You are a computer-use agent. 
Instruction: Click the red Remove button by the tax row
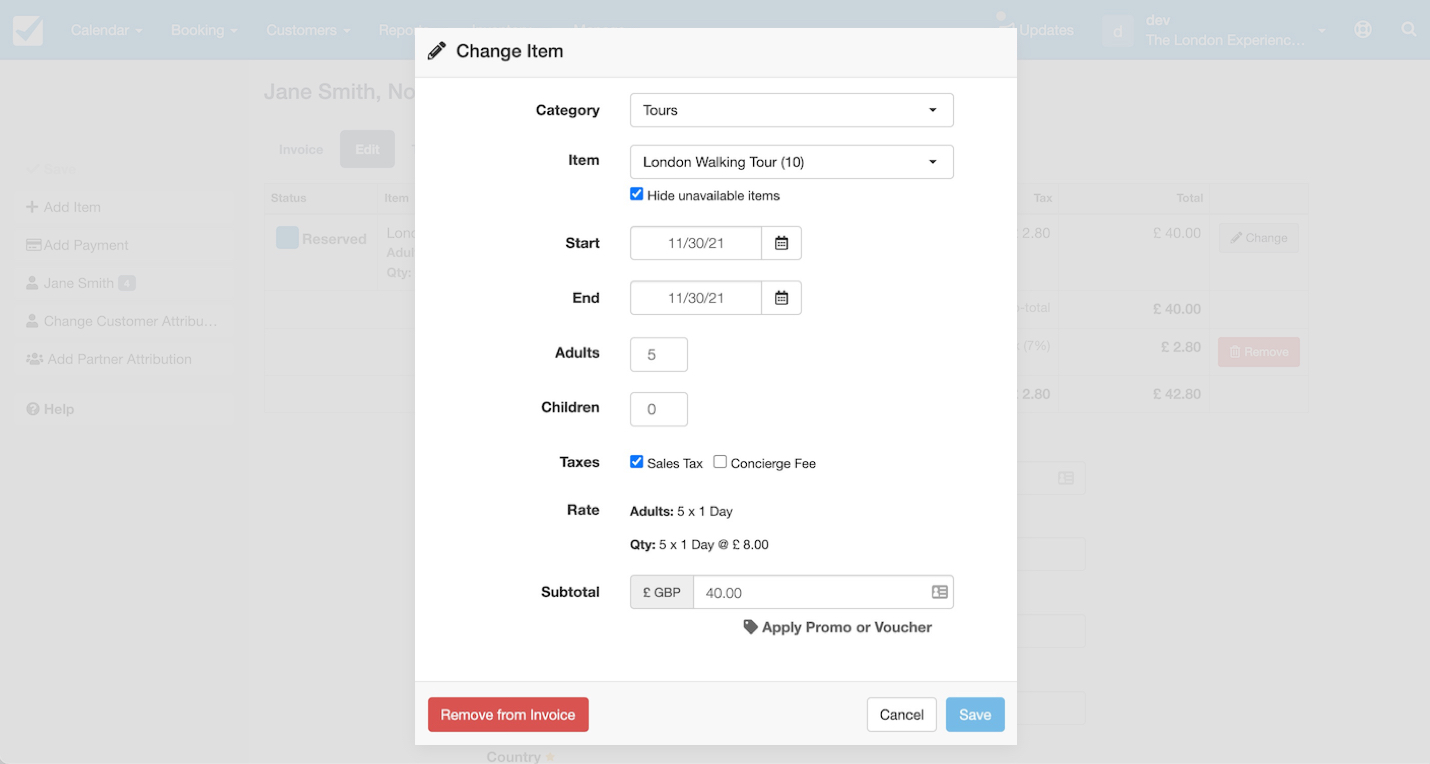[1259, 352]
